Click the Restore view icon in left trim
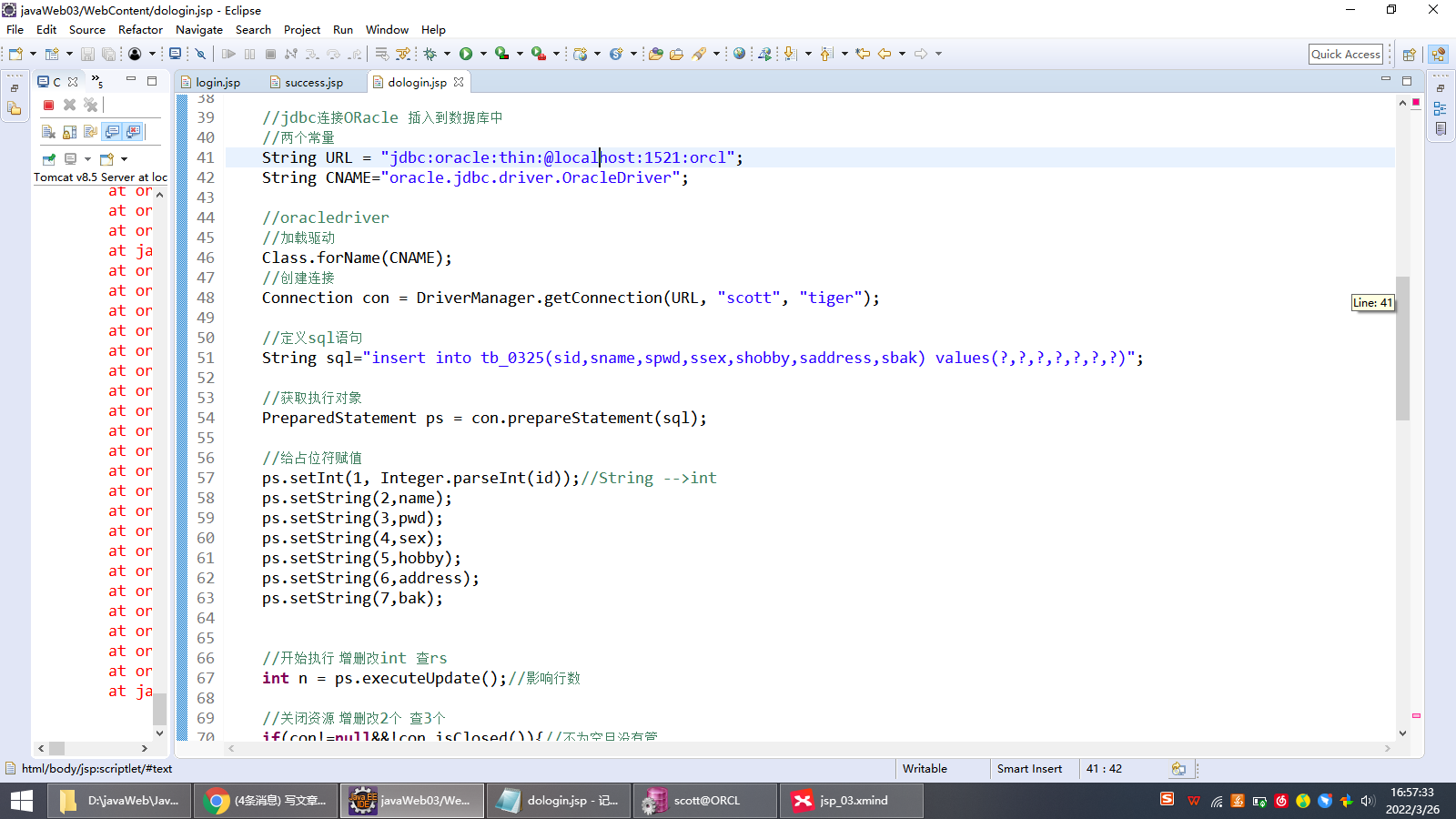 (x=14, y=88)
